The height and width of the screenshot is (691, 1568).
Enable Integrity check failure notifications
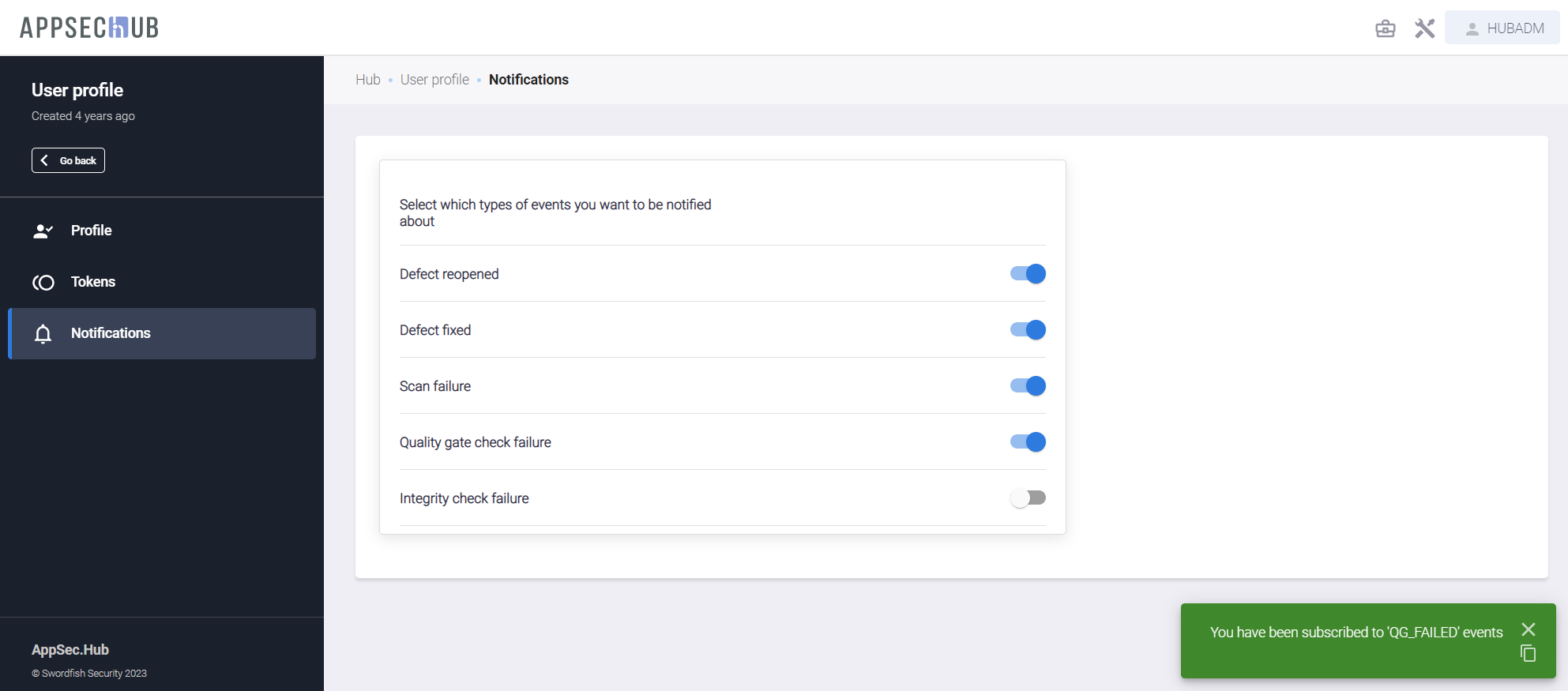pos(1028,498)
